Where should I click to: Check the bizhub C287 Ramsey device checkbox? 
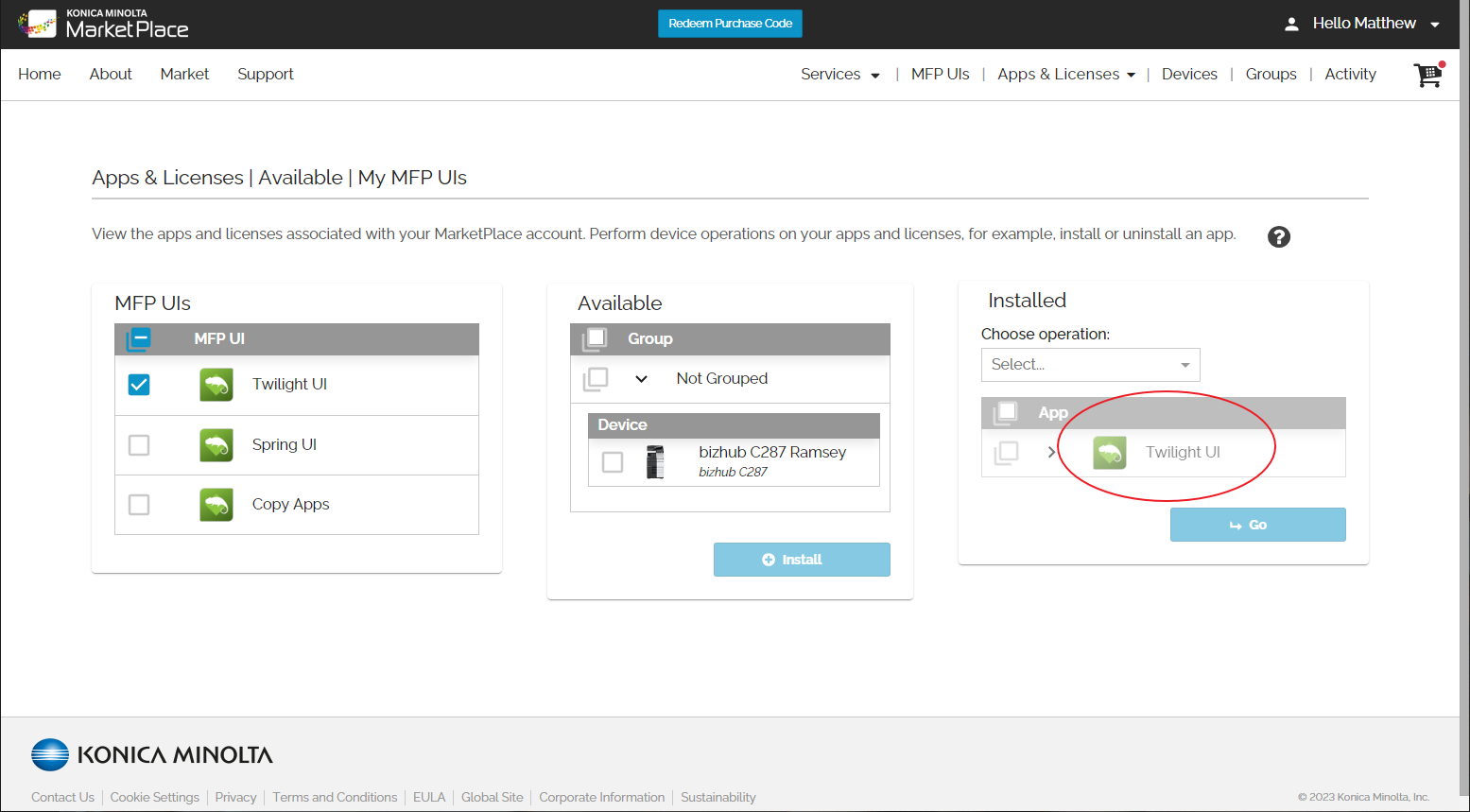coord(613,462)
